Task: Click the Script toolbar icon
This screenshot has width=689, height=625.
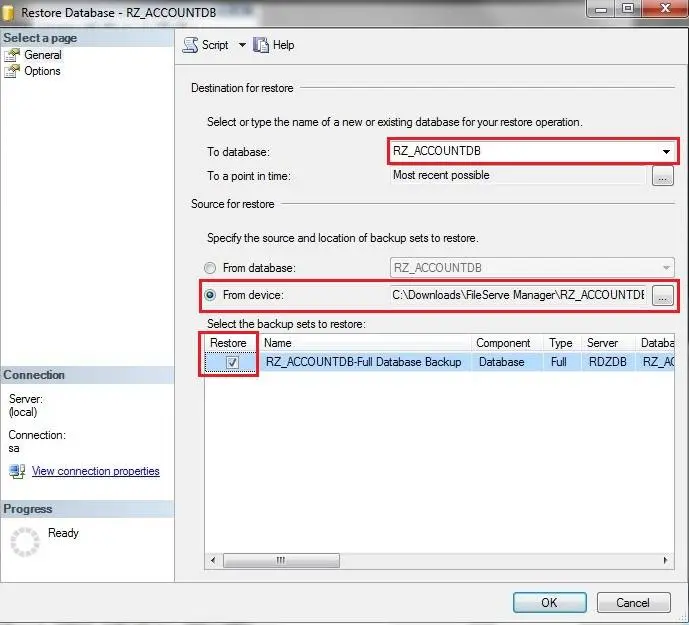Action: [x=190, y=45]
